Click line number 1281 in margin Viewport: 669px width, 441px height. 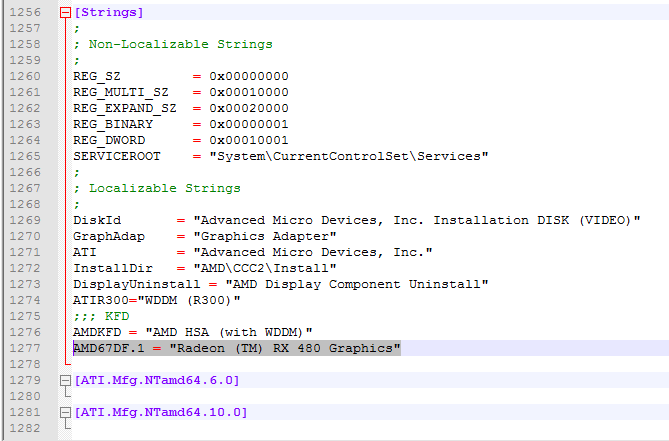[25, 412]
